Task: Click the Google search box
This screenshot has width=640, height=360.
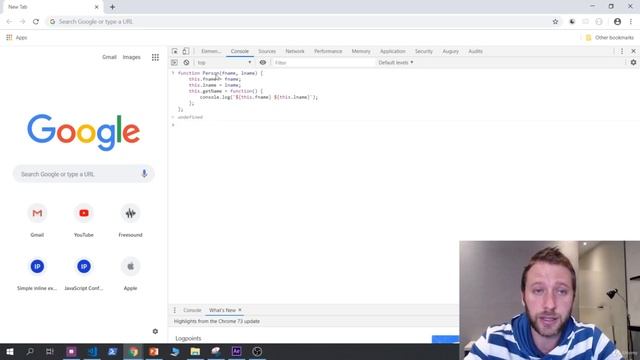Action: (84, 174)
